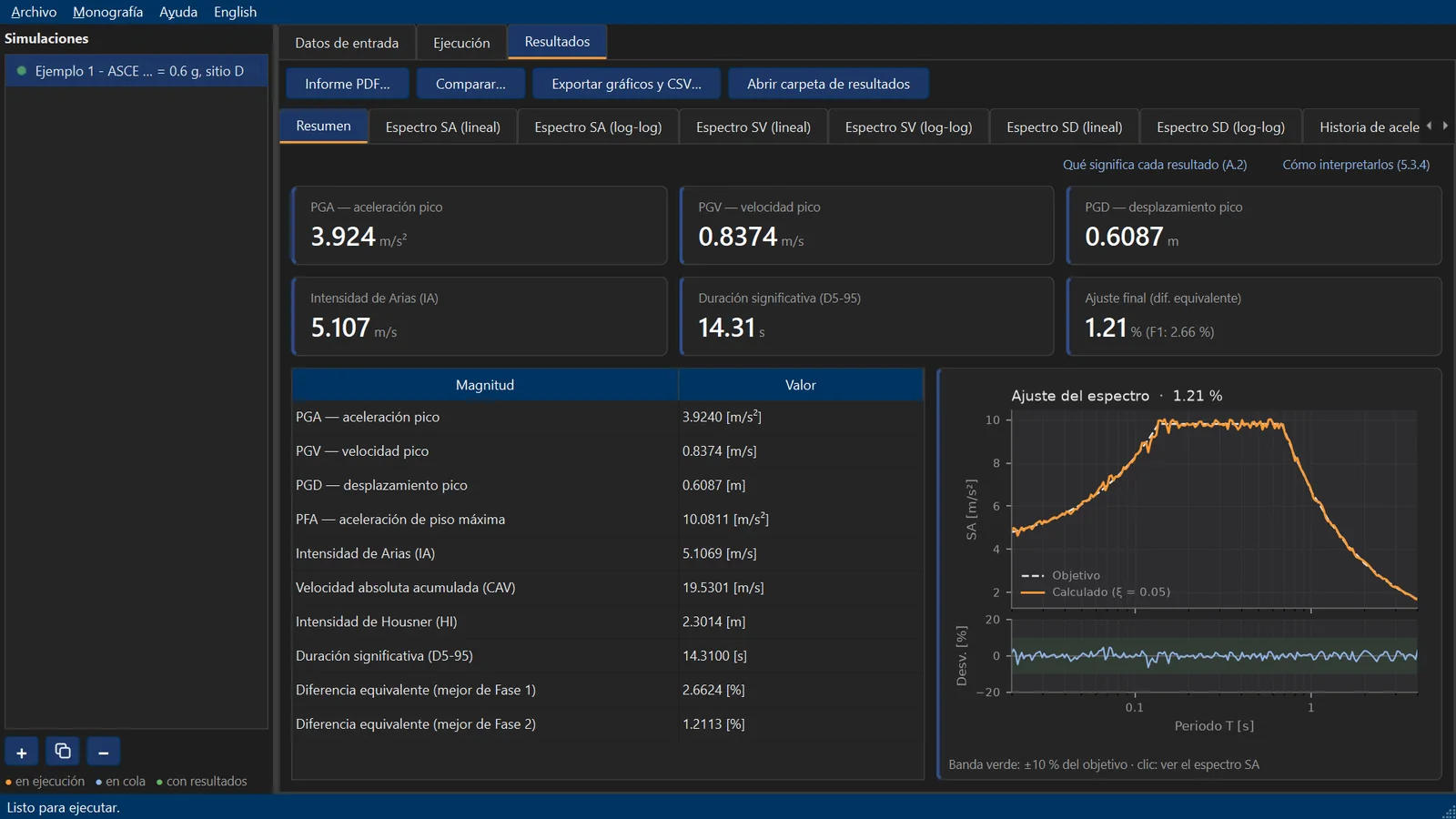Open Espectro SV (log-log) tab
This screenshot has height=819, width=1456.
pyautogui.click(x=908, y=127)
